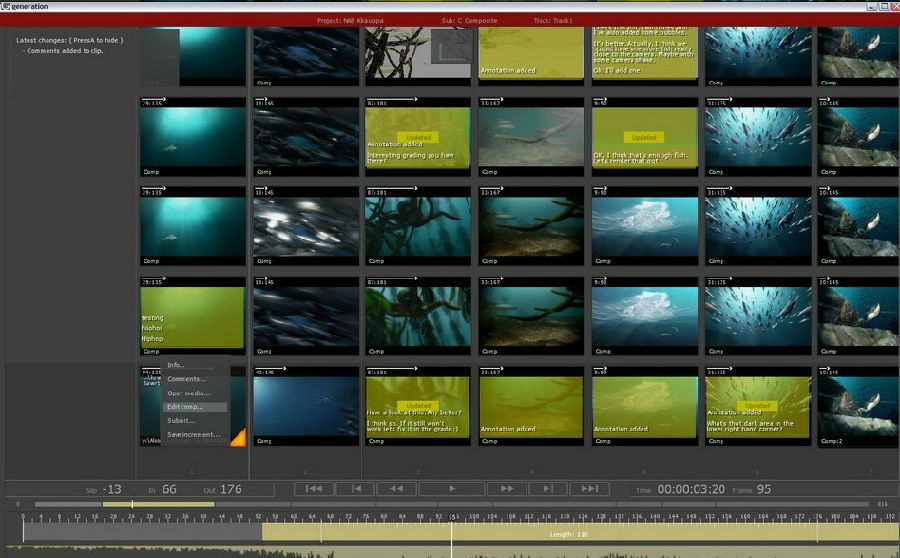Start playback with the Play button
Screen dimensions: 900x558
click(452, 489)
